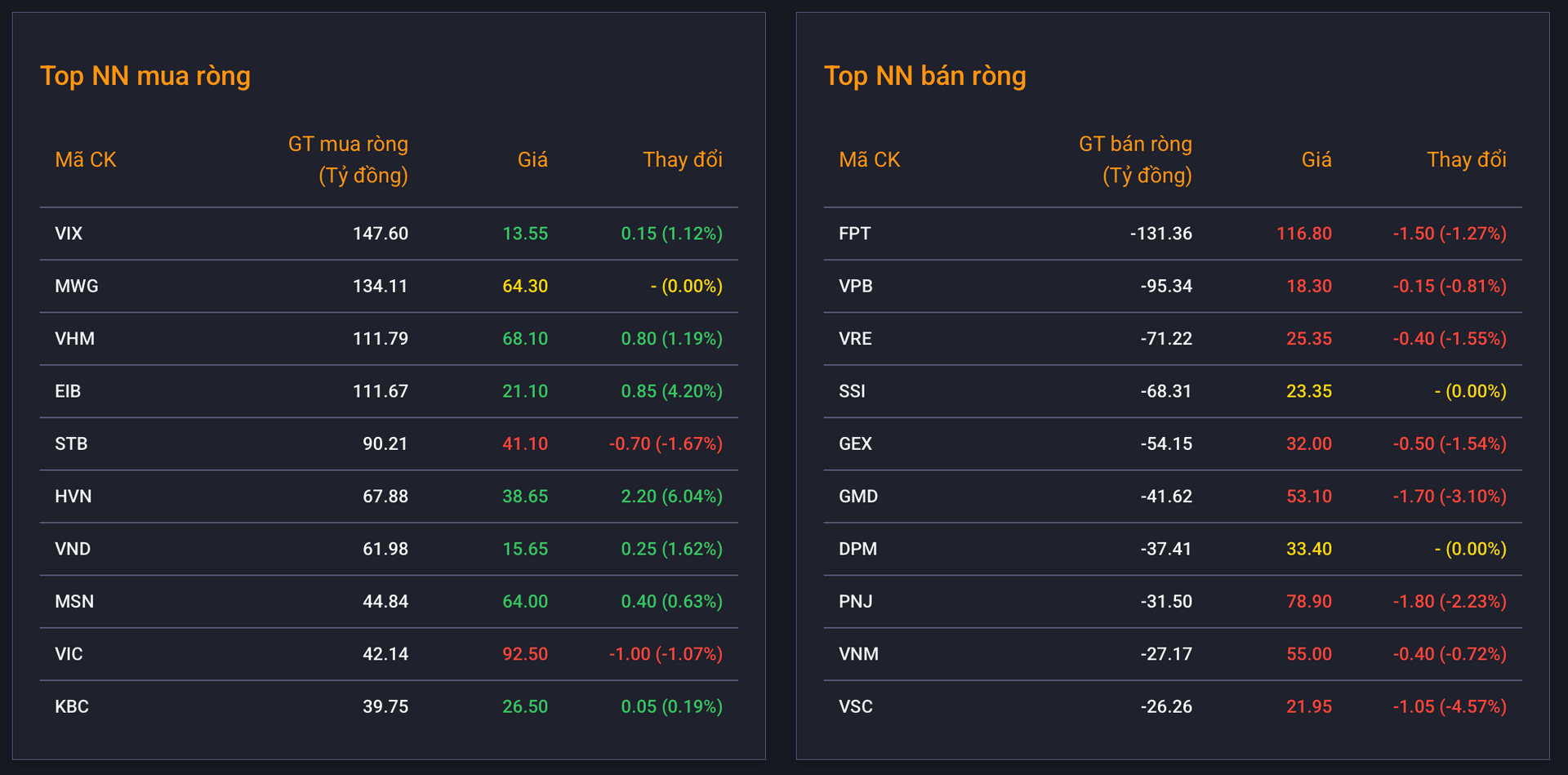Click net sell value -54.15
The image size is (1568, 775).
tap(1166, 443)
